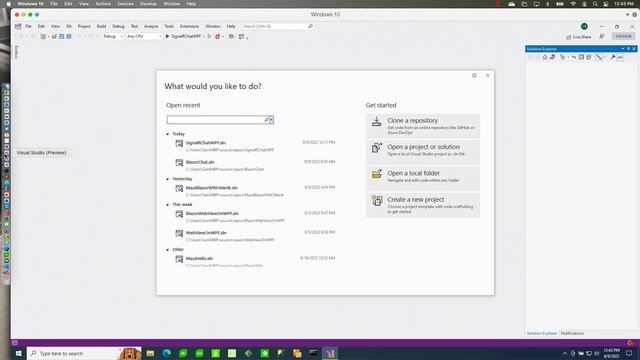Open the Git menu
Screen dimensions: 640x360
pyautogui.click(x=69, y=26)
